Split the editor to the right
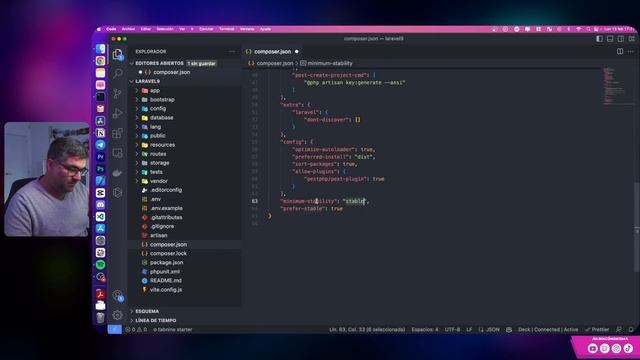 (x=620, y=51)
